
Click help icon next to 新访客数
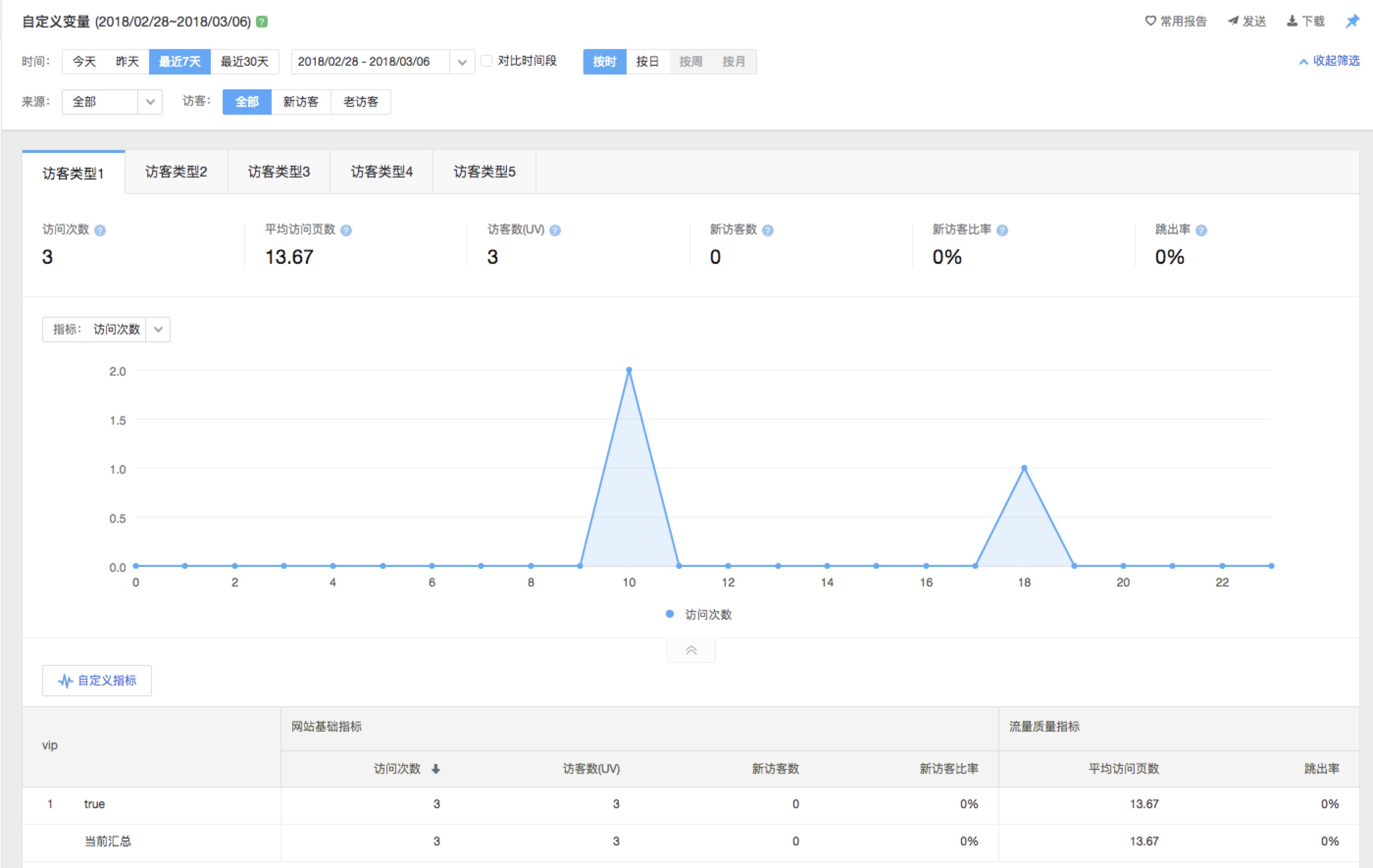tap(767, 230)
